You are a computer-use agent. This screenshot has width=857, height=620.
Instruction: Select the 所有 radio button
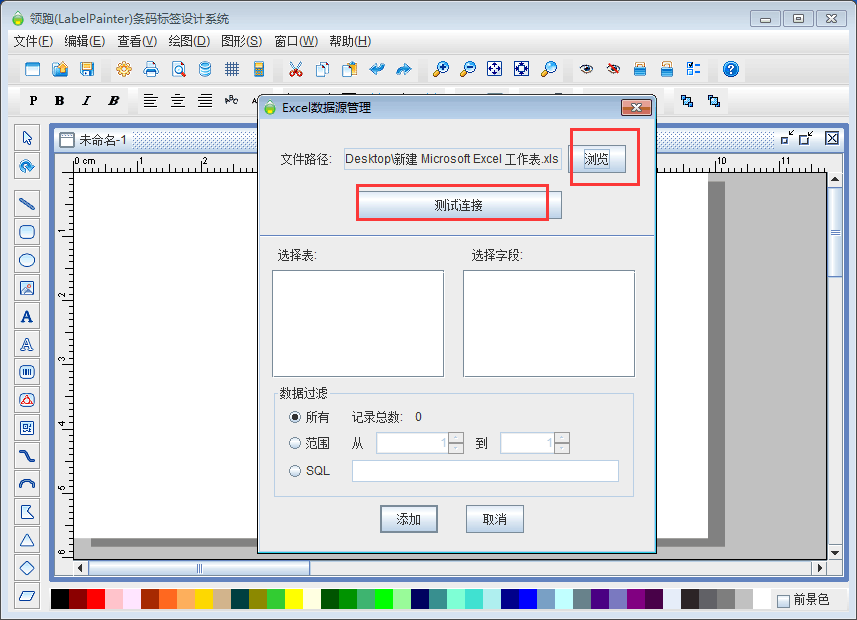(x=295, y=417)
